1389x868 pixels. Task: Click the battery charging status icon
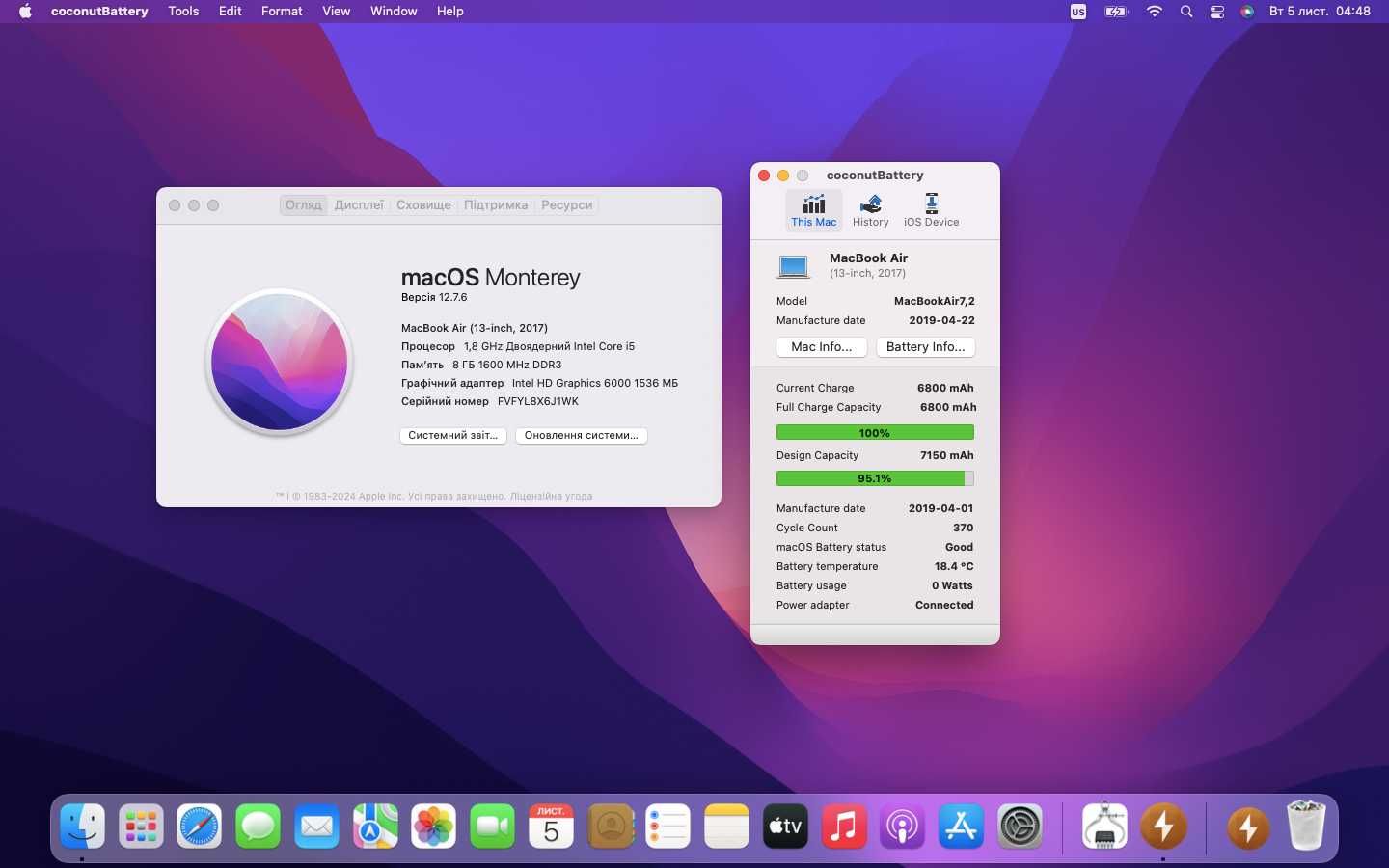pos(1116,12)
